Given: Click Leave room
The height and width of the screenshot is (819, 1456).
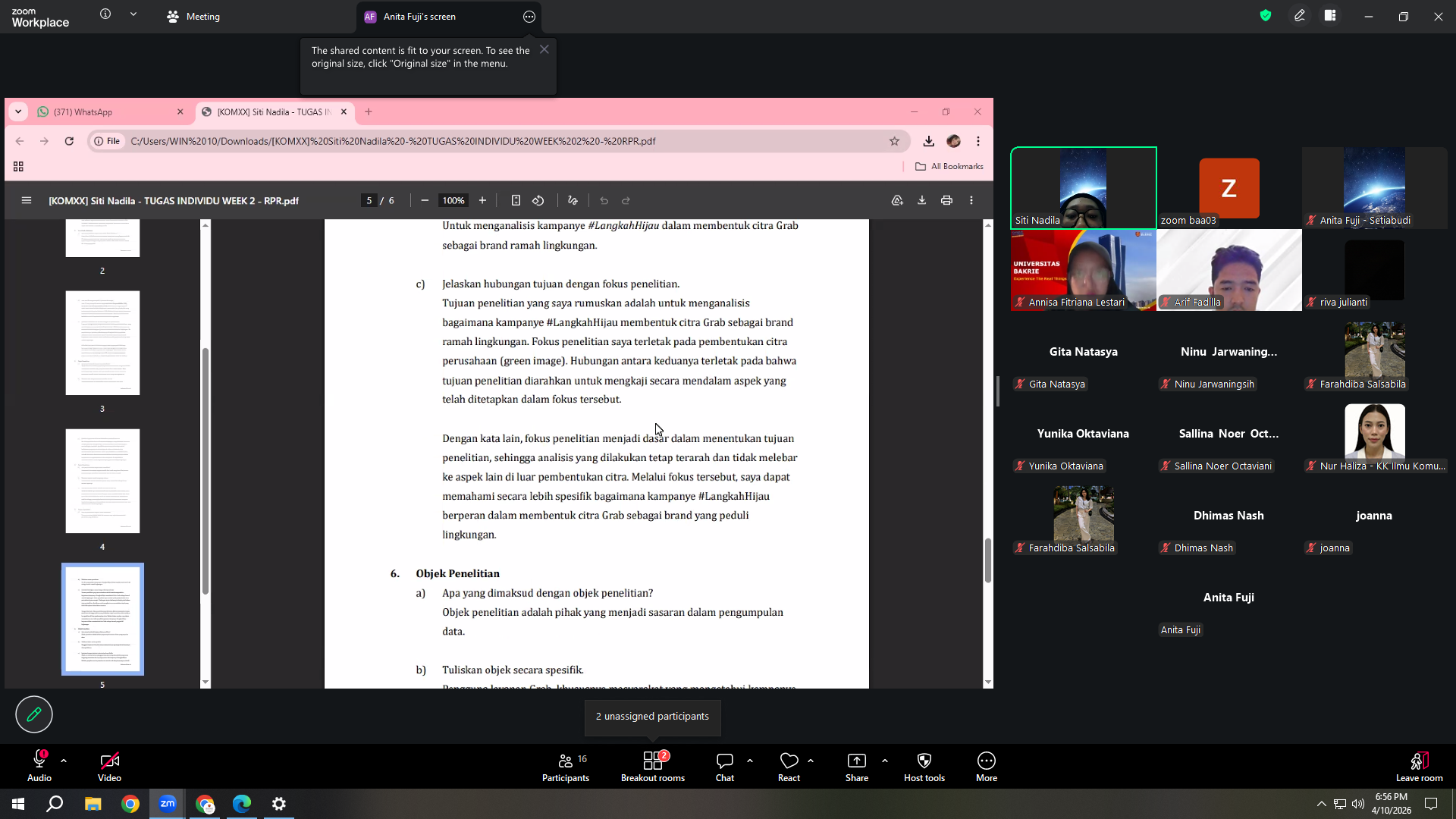Looking at the screenshot, I should pos(1420,767).
